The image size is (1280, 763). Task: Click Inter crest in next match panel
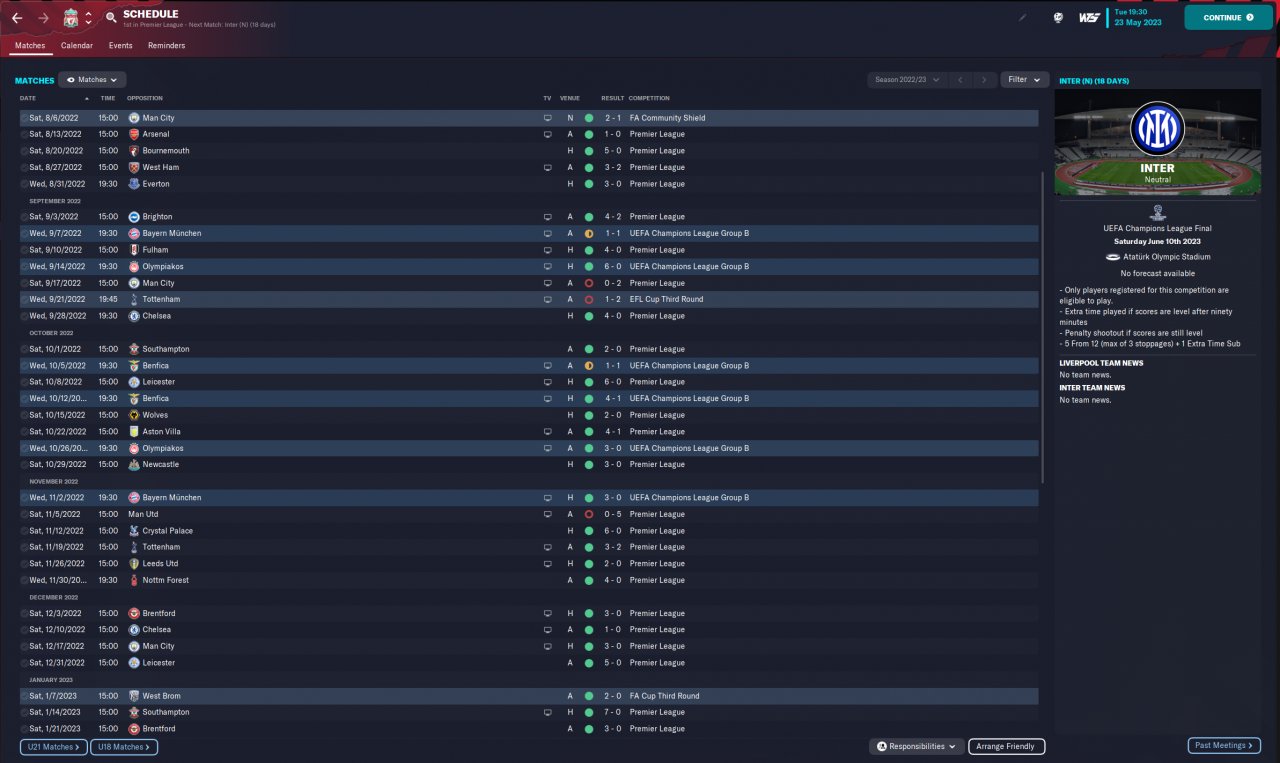pos(1157,128)
